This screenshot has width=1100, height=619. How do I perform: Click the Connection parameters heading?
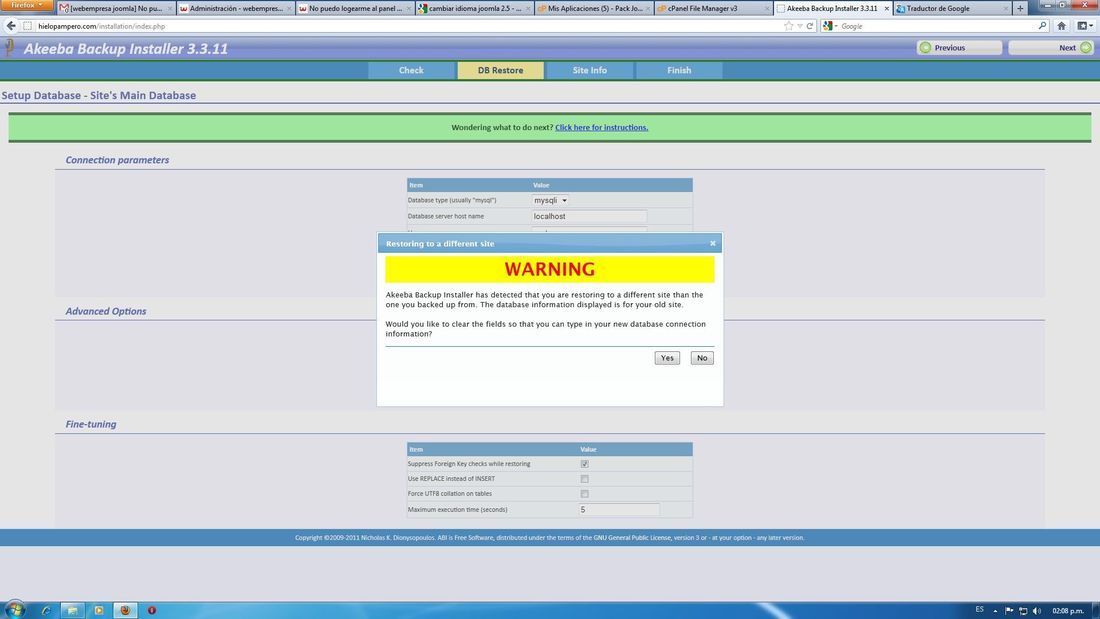[117, 160]
